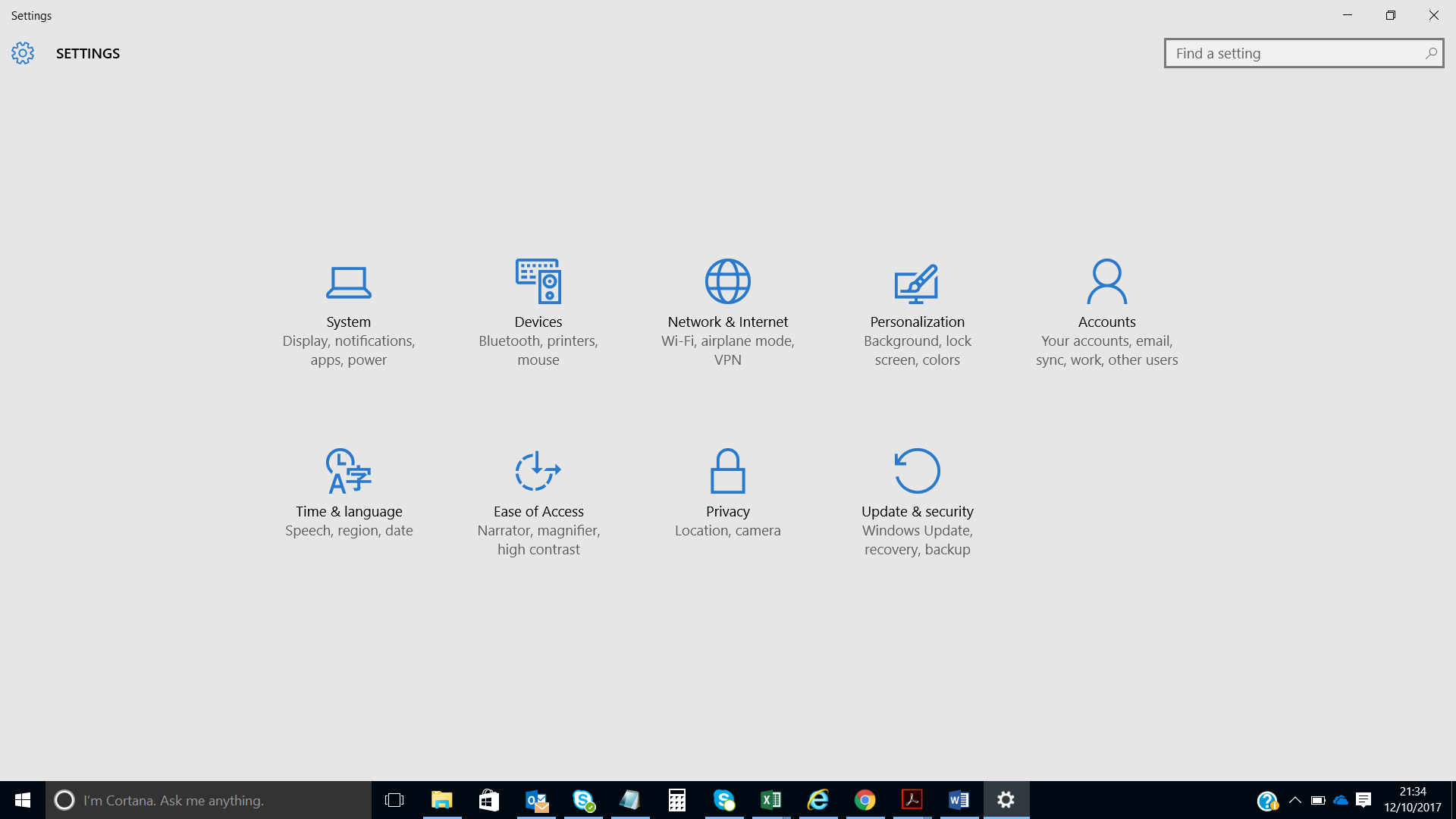Open Ease of Access settings
The width and height of the screenshot is (1456, 819).
(x=538, y=504)
